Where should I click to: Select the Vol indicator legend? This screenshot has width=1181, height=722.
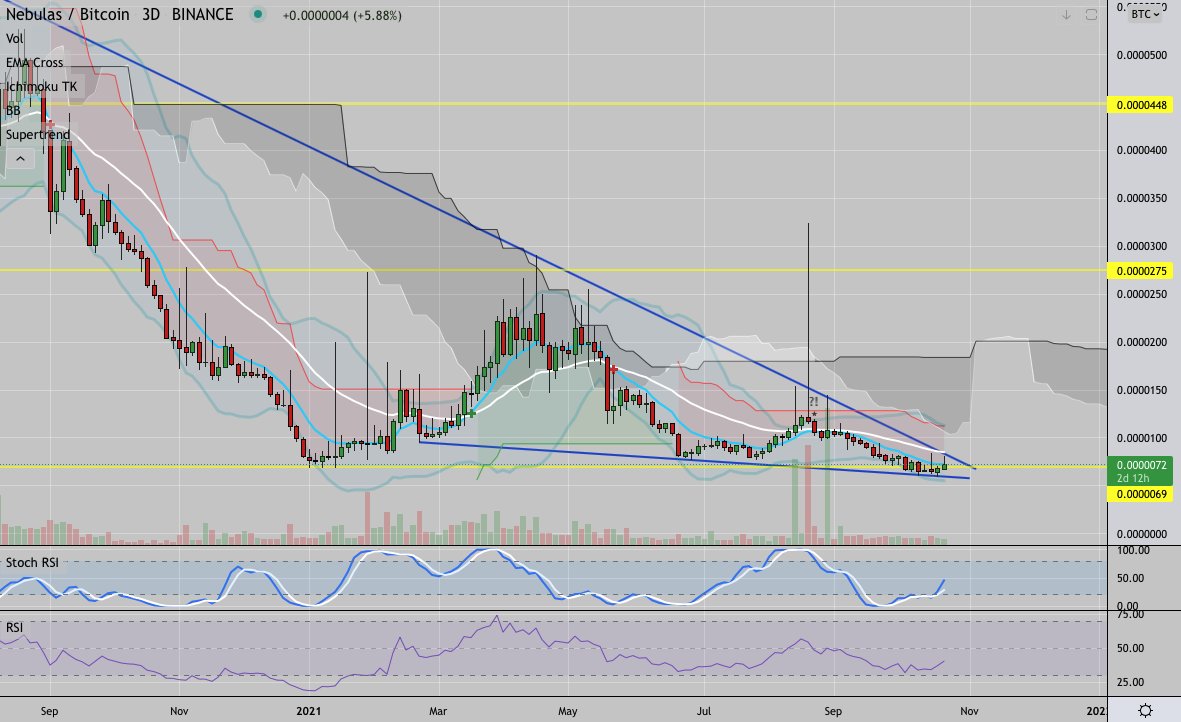click(x=15, y=38)
